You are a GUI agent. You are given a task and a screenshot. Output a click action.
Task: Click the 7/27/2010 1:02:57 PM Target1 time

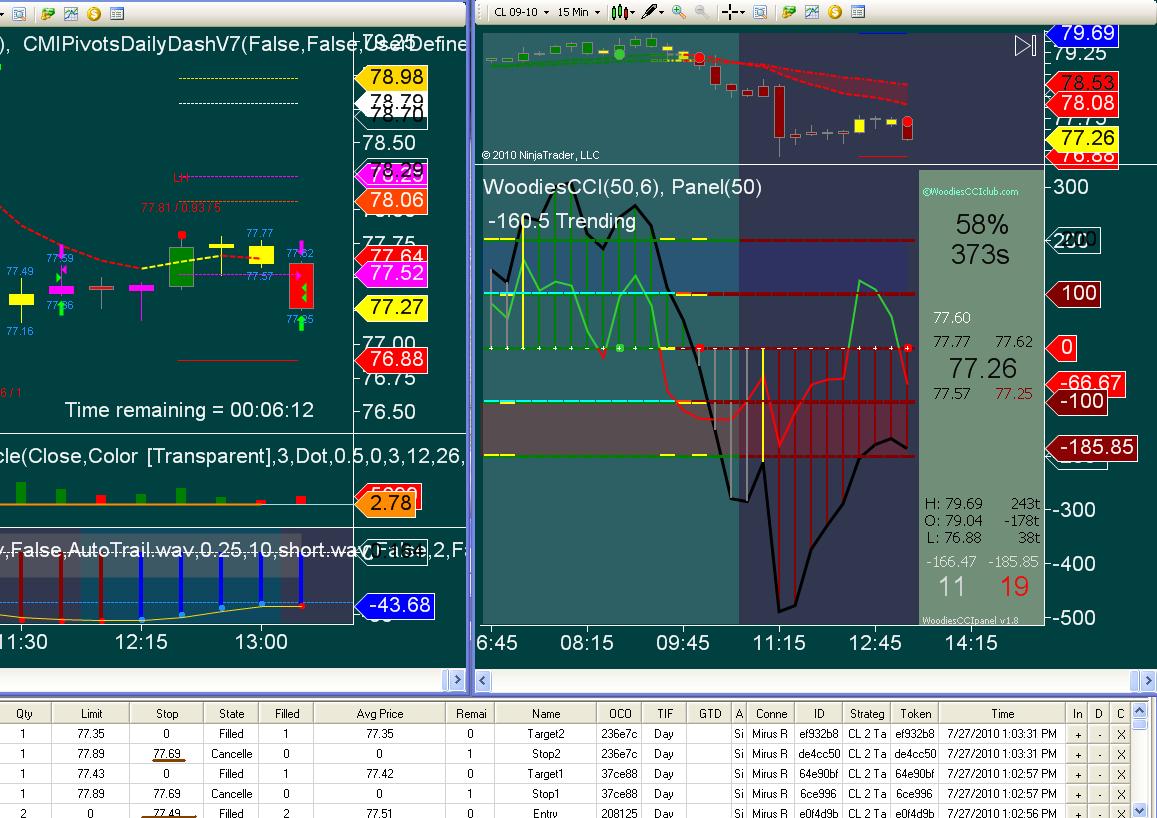click(x=1002, y=774)
